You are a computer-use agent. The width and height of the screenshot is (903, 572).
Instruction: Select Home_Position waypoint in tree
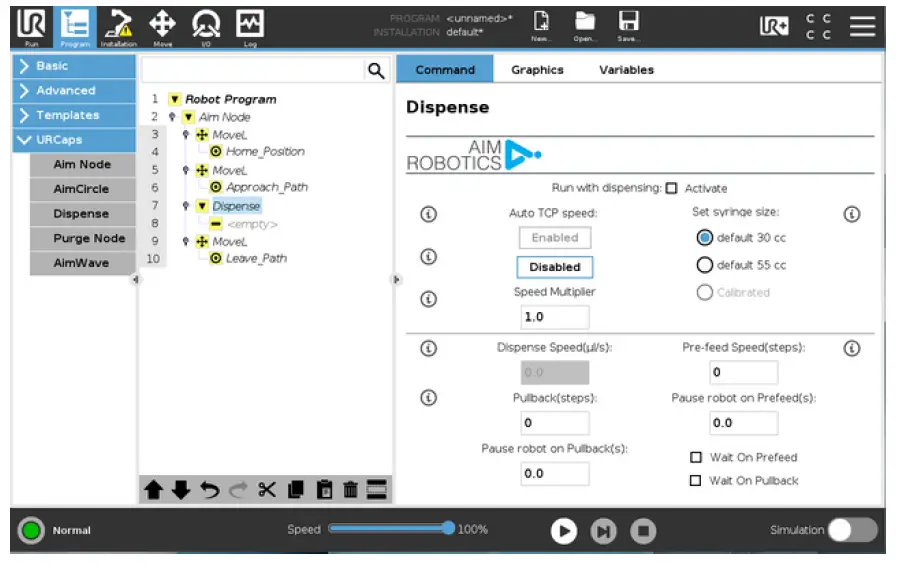tap(265, 152)
